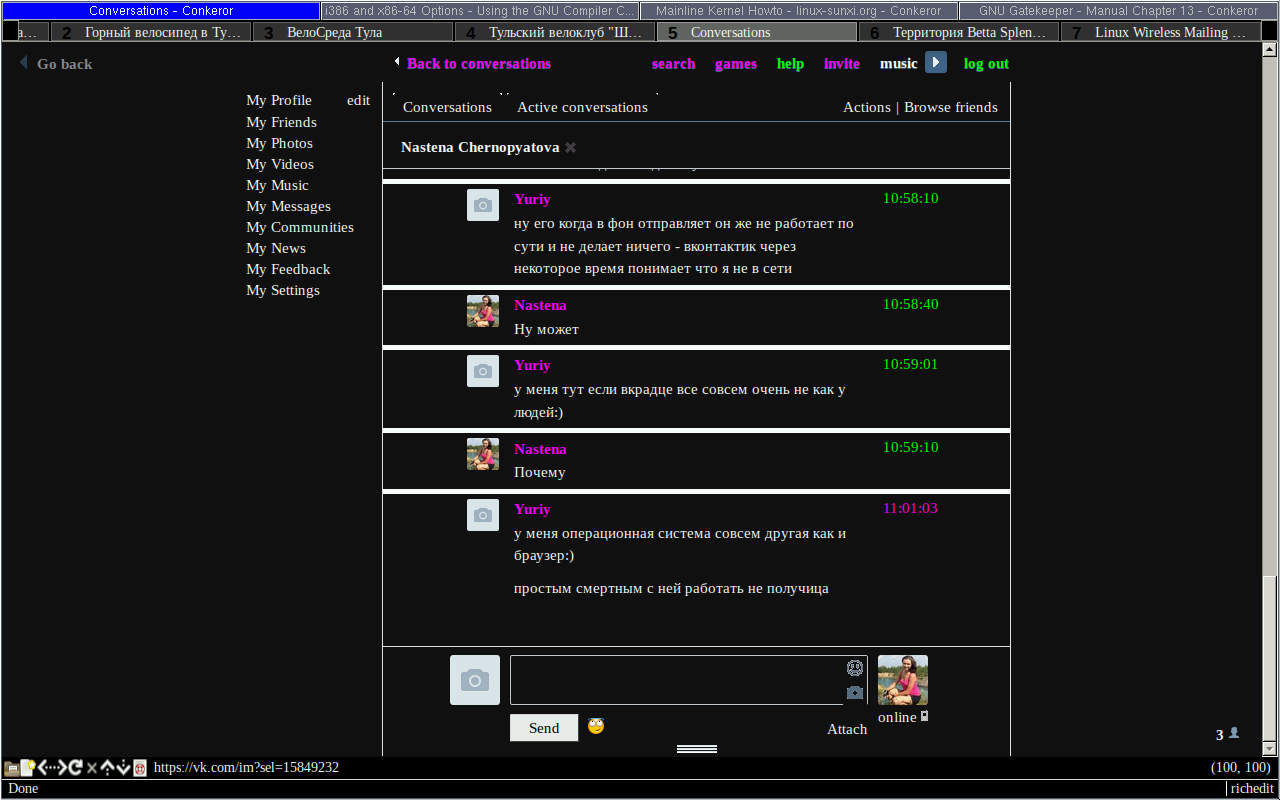The image size is (1280, 800).
Task: Click small camera icon inside message box
Action: (x=855, y=693)
